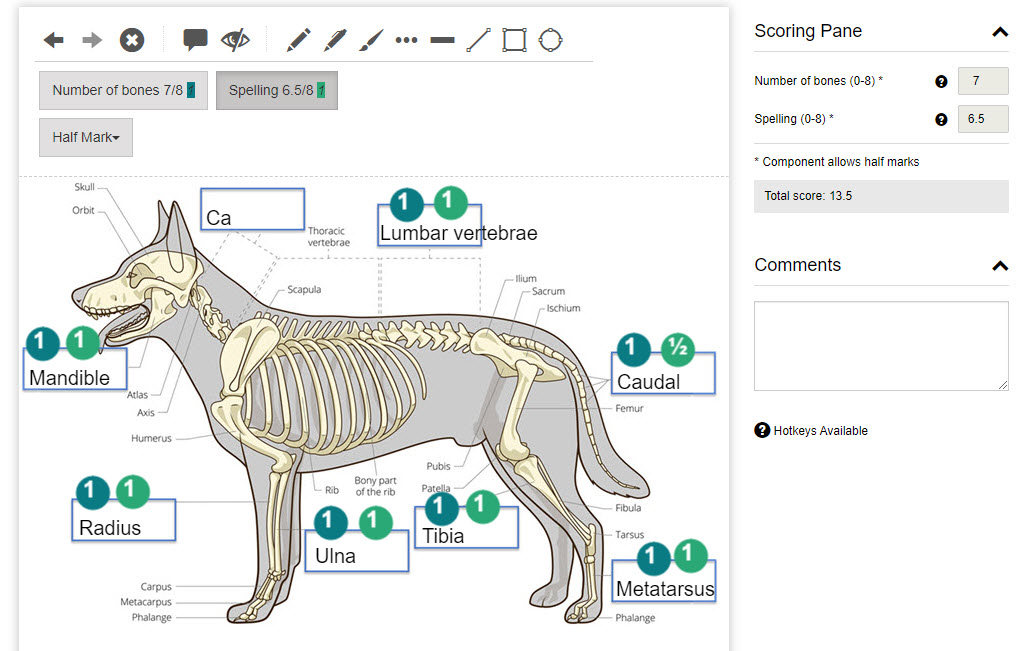The height and width of the screenshot is (651, 1033).
Task: Click the Hotkeys Available link
Action: pos(820,431)
